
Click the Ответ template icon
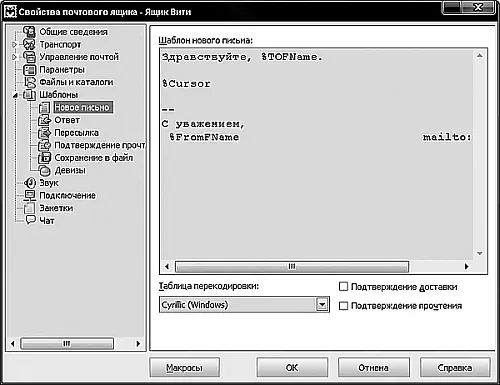(x=44, y=120)
